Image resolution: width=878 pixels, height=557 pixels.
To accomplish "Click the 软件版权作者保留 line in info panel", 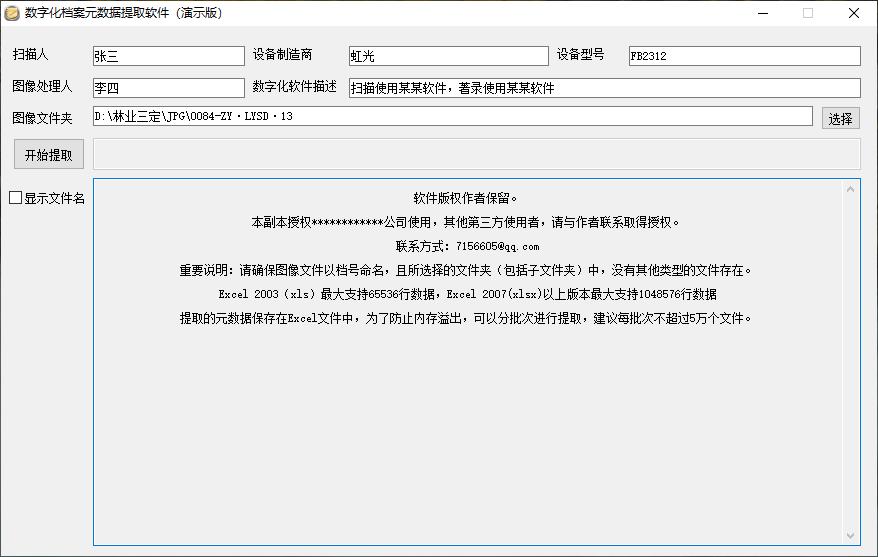I will coord(466,198).
